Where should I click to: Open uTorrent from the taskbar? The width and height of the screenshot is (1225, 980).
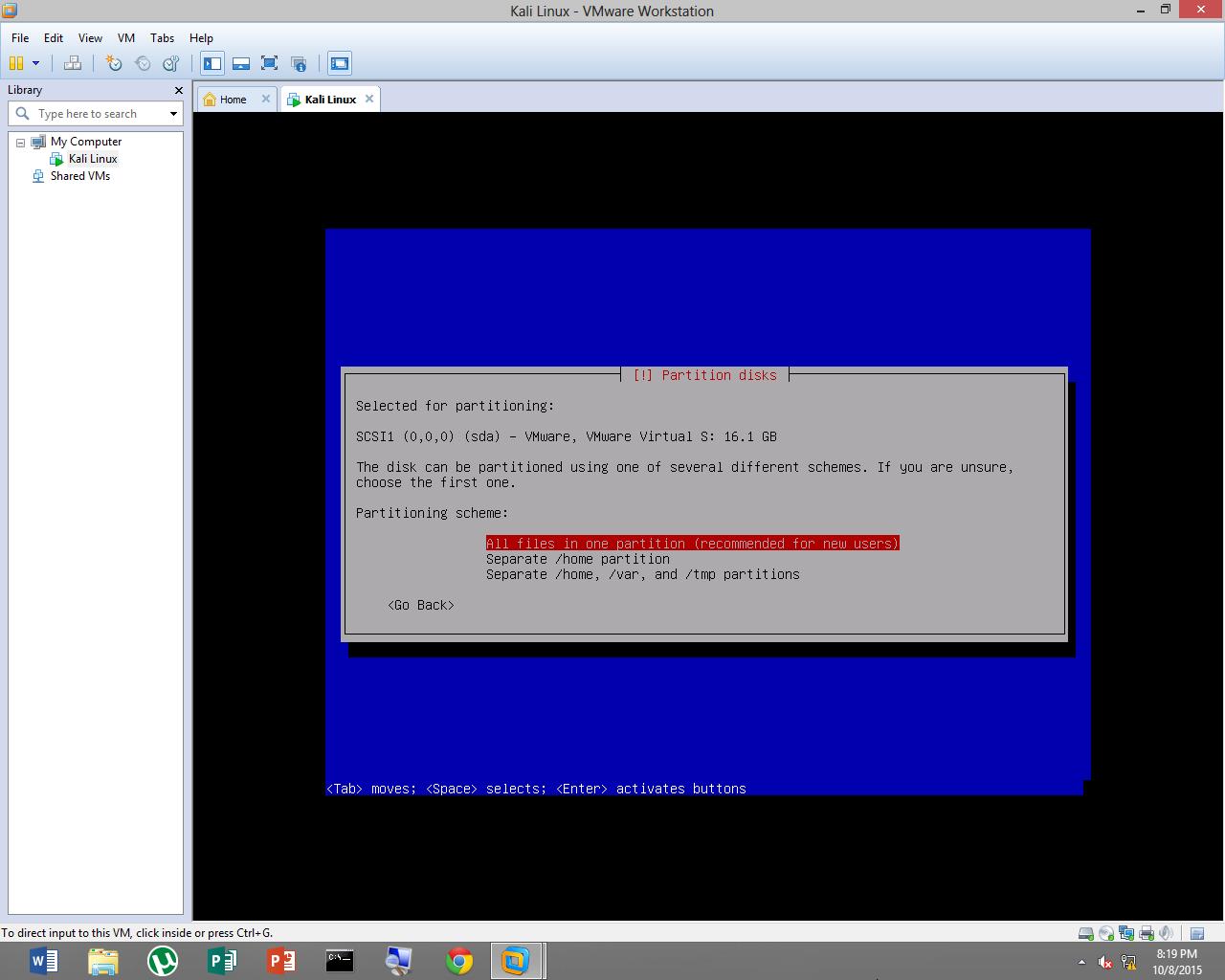163,961
